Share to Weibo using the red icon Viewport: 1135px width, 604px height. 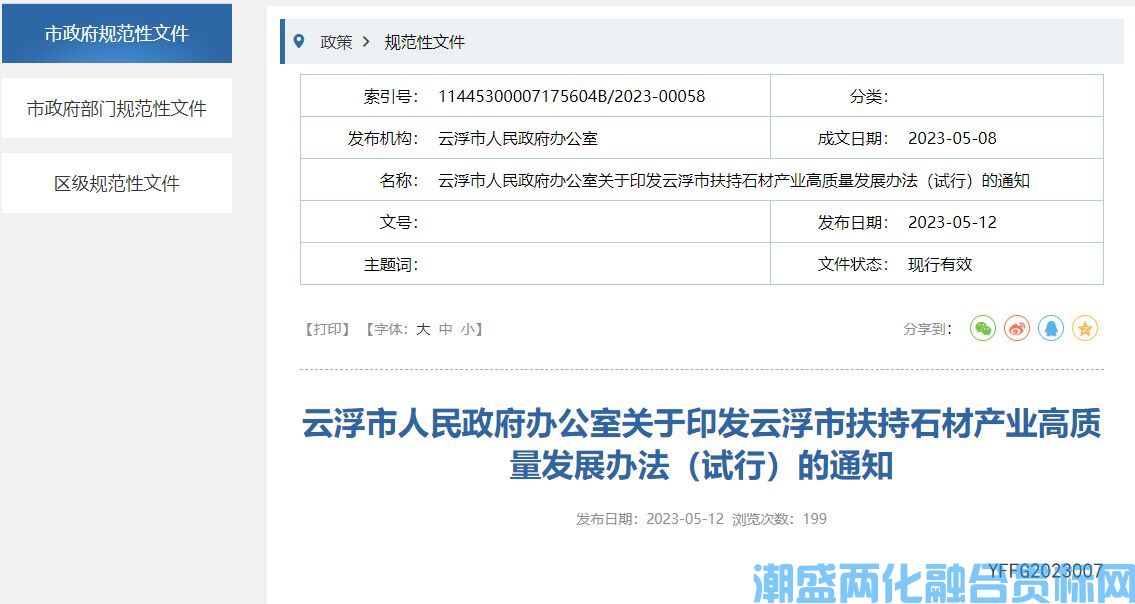pos(1017,329)
